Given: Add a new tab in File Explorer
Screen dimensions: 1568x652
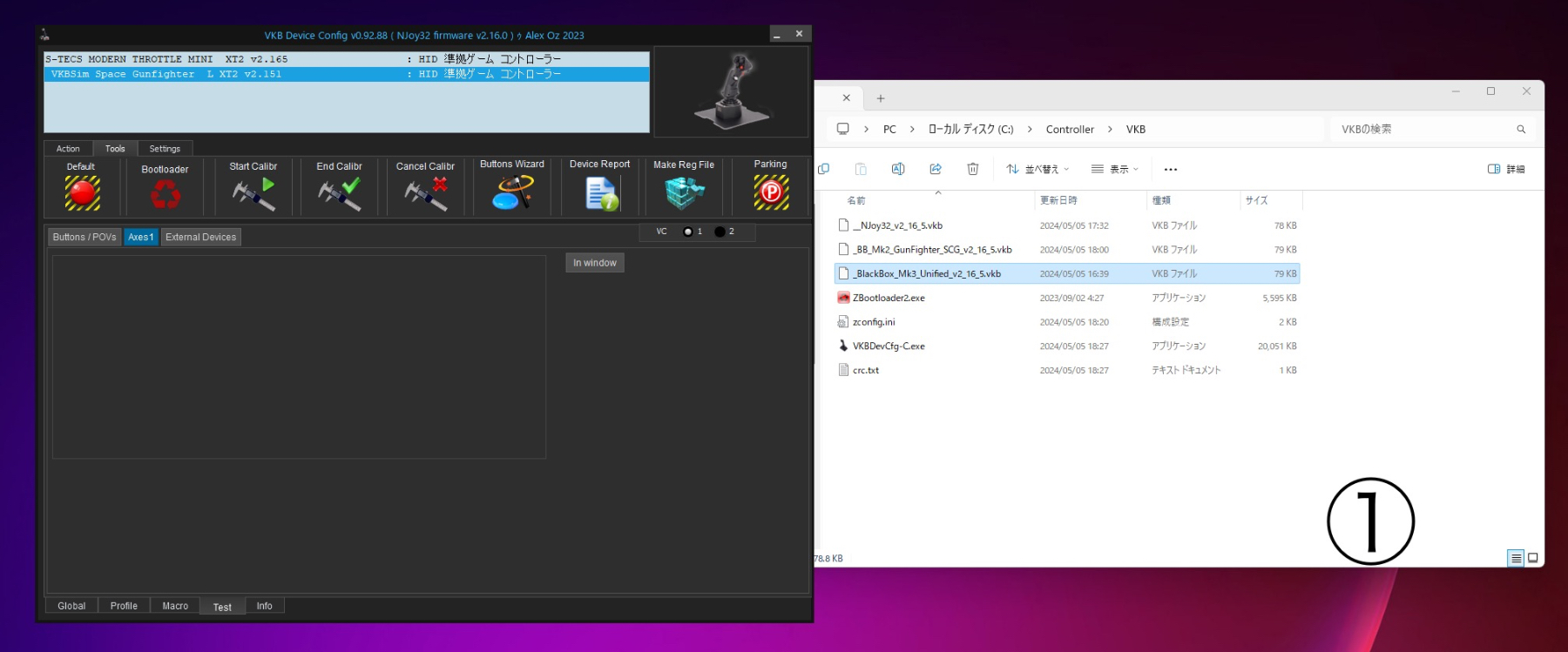Looking at the screenshot, I should [x=881, y=98].
